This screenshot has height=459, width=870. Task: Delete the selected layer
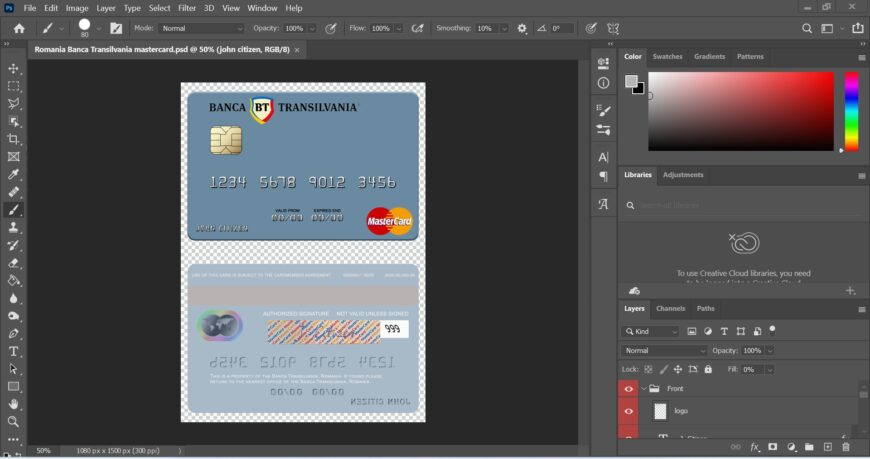[x=846, y=447]
